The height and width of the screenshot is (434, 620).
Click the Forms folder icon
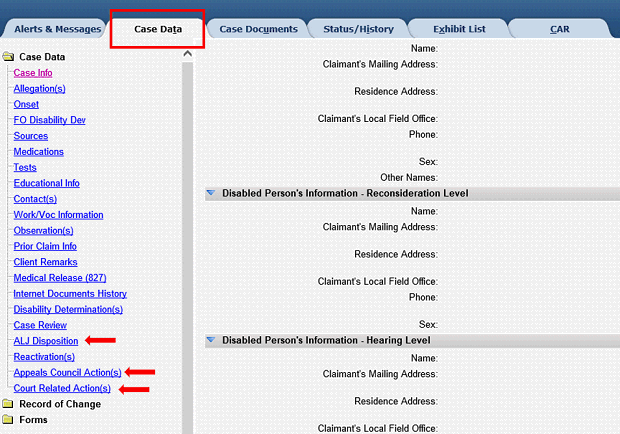(8, 420)
